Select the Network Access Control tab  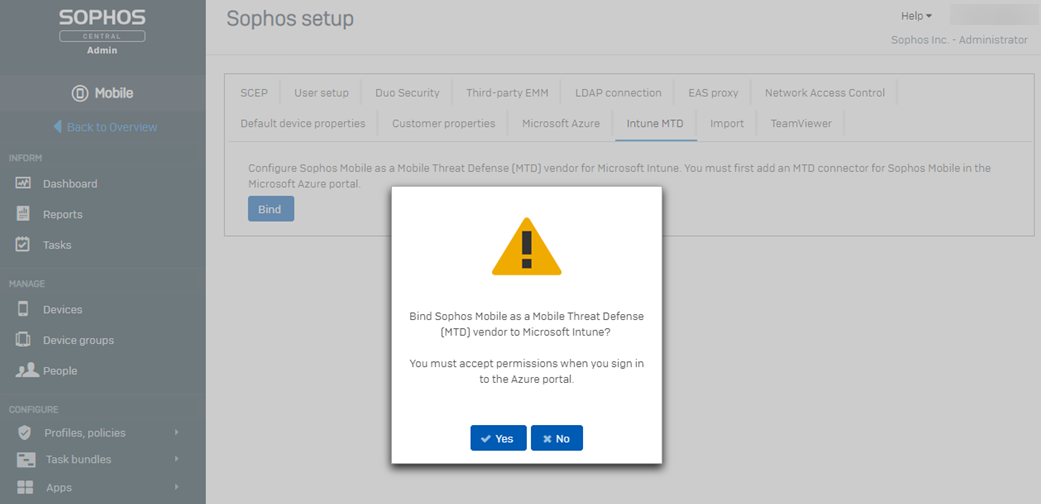[x=825, y=93]
